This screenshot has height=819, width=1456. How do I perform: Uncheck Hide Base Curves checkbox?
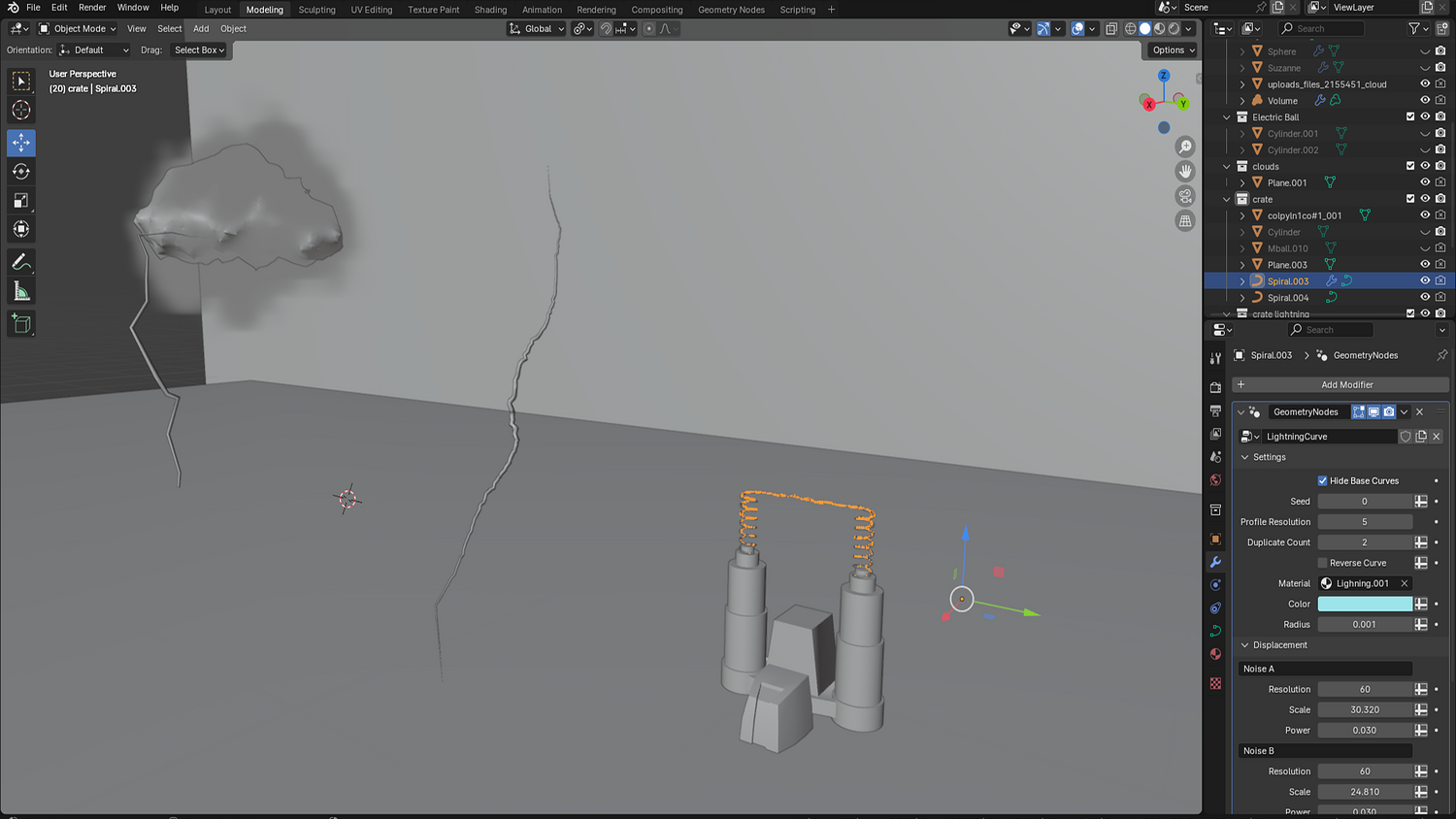coord(1322,481)
